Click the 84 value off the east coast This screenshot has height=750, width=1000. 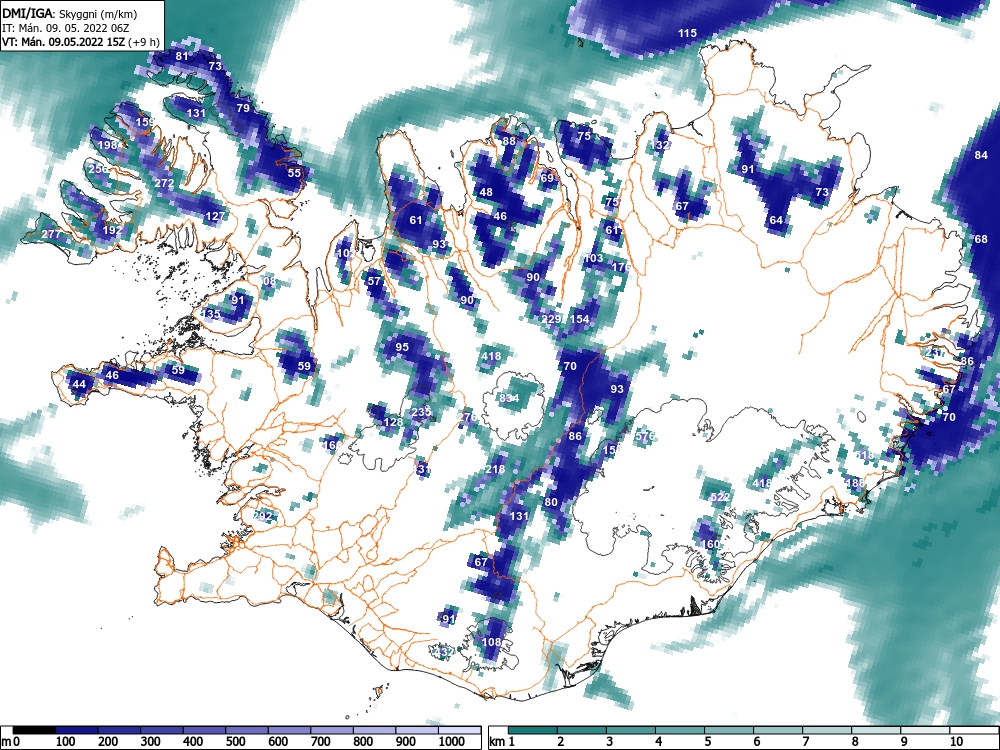[x=981, y=155]
